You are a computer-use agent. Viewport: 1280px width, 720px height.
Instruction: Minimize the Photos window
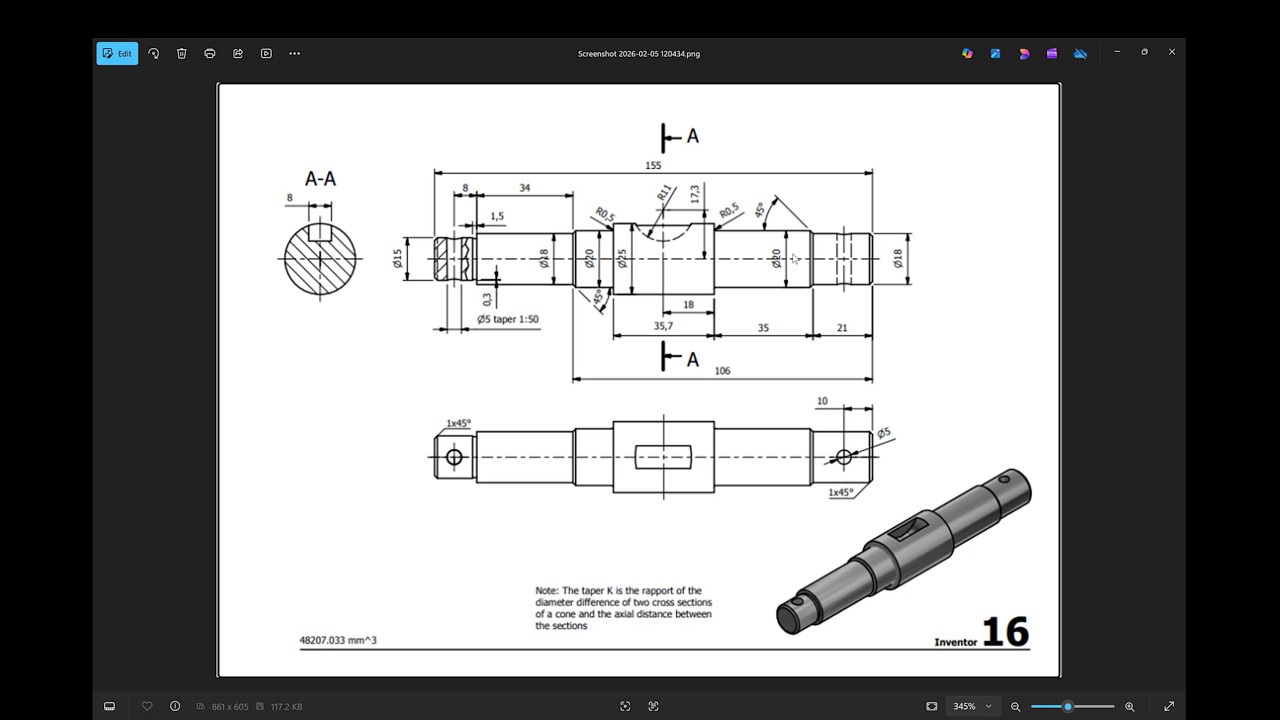(x=1117, y=52)
